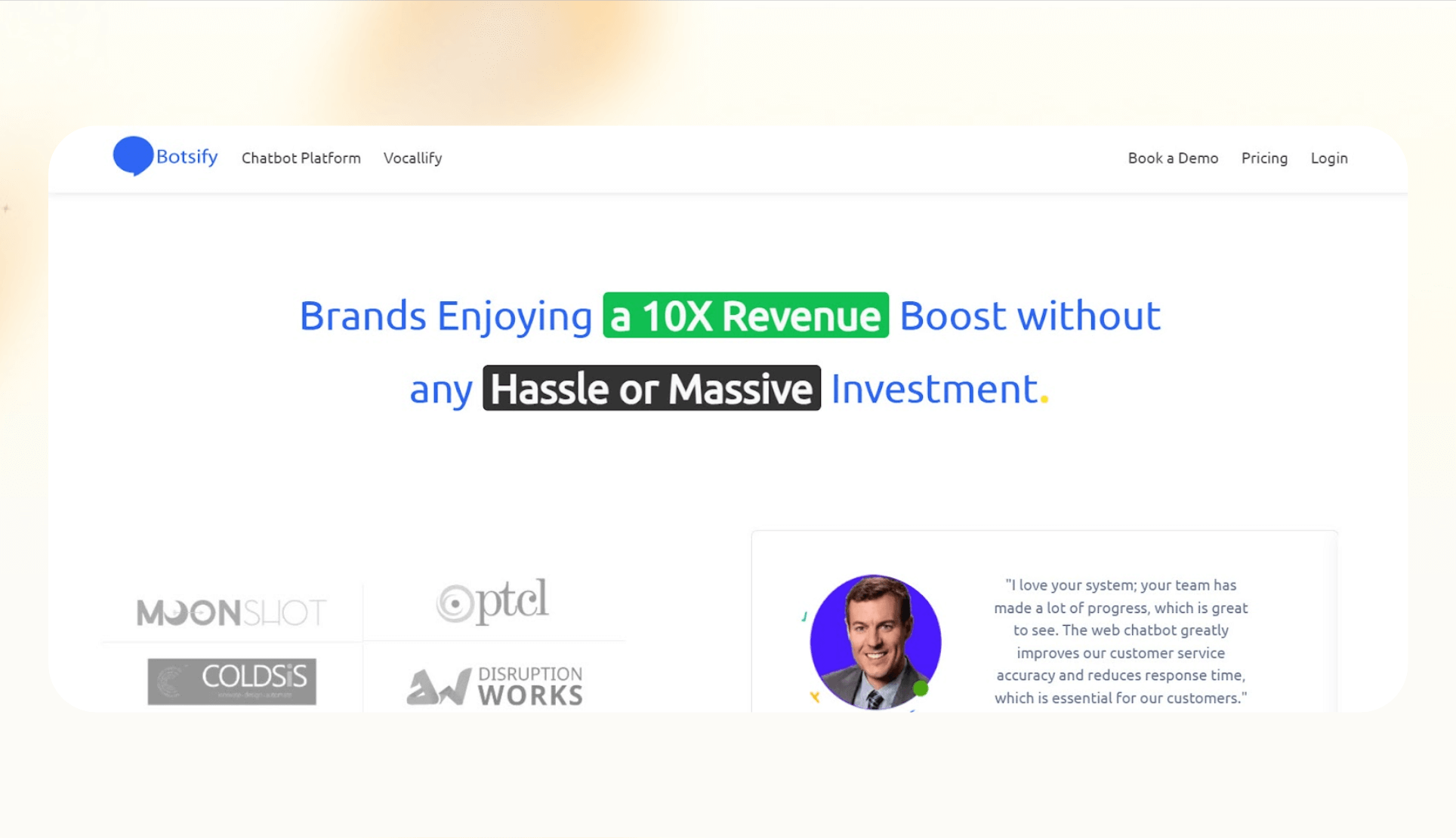Click the yellow dot after Investment
Screen dimensions: 1456x838
point(1044,399)
